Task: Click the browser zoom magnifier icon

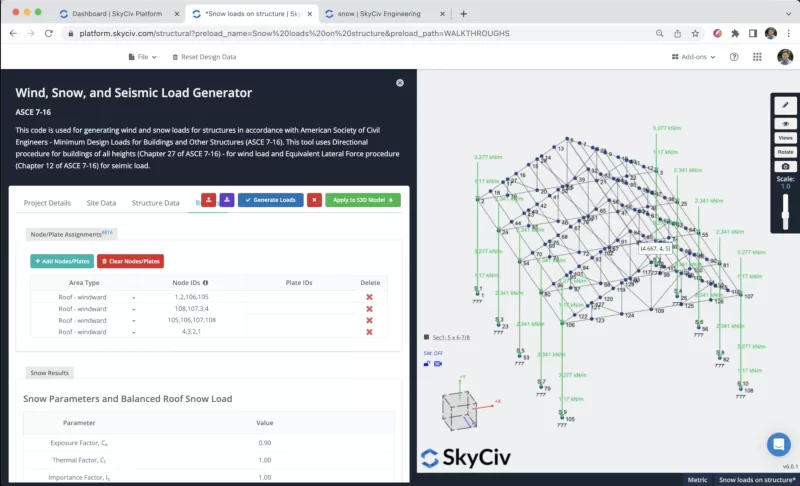Action: click(659, 33)
